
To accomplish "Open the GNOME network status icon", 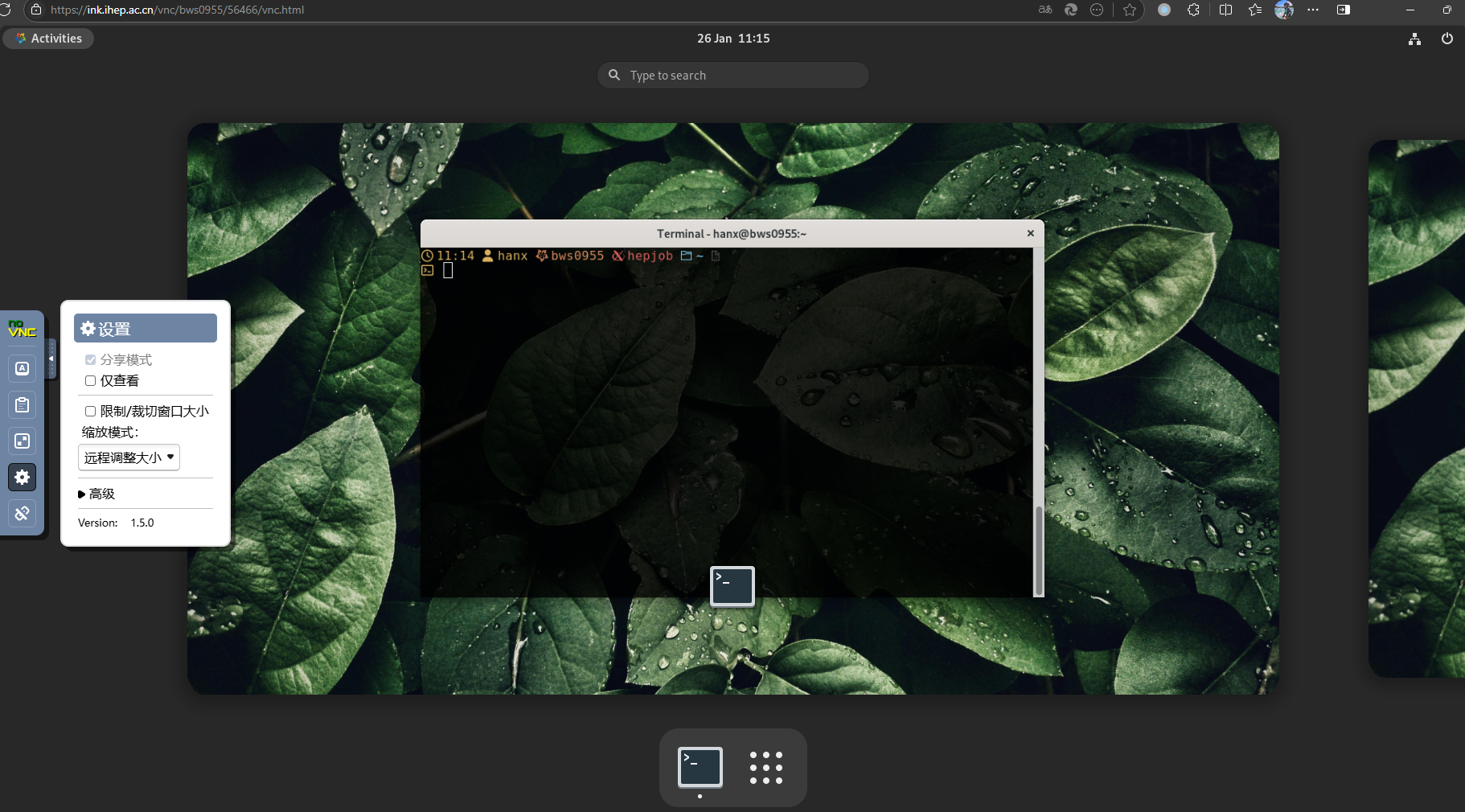I will 1415,39.
